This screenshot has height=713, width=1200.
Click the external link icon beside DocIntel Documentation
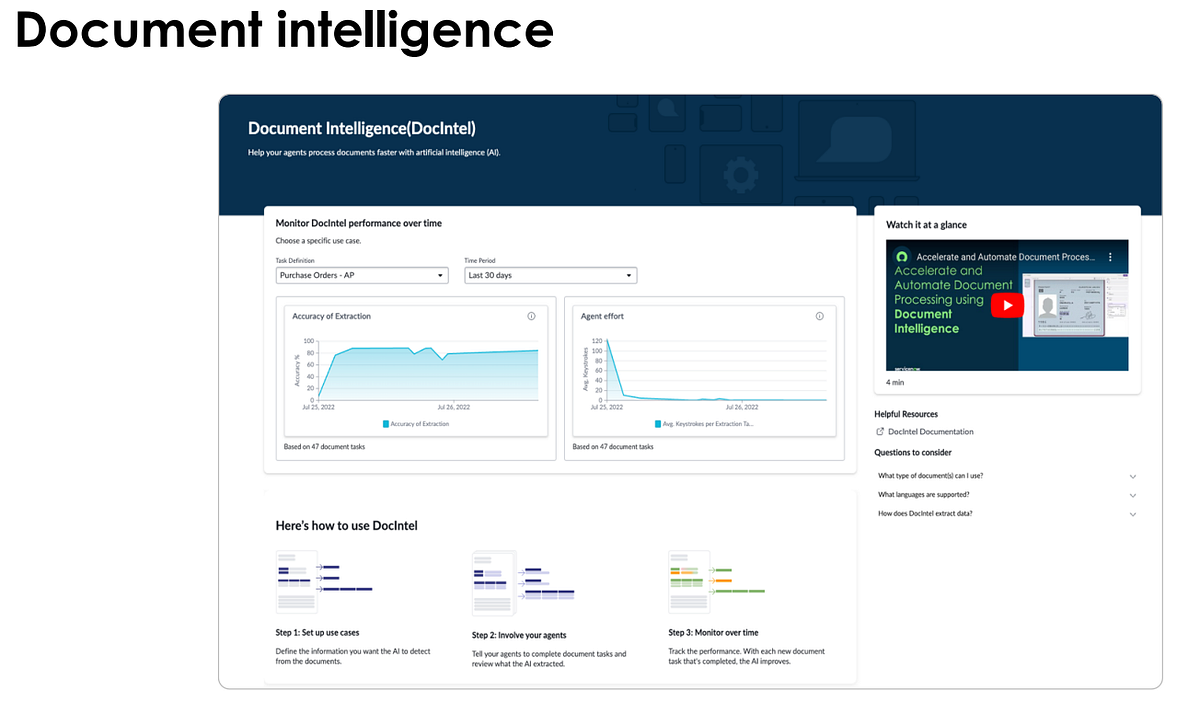pos(879,431)
